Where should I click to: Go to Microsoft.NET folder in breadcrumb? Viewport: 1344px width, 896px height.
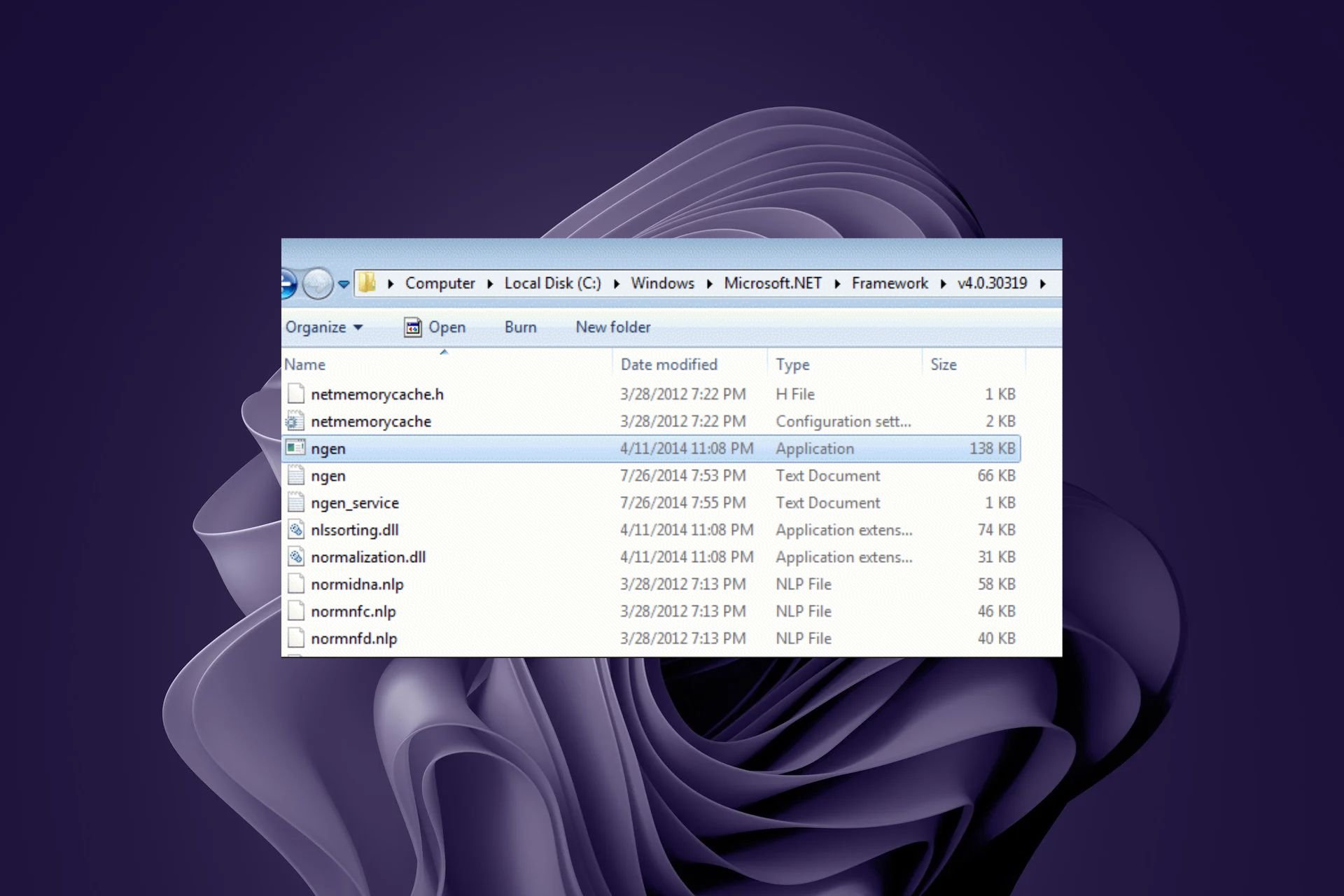[x=773, y=283]
